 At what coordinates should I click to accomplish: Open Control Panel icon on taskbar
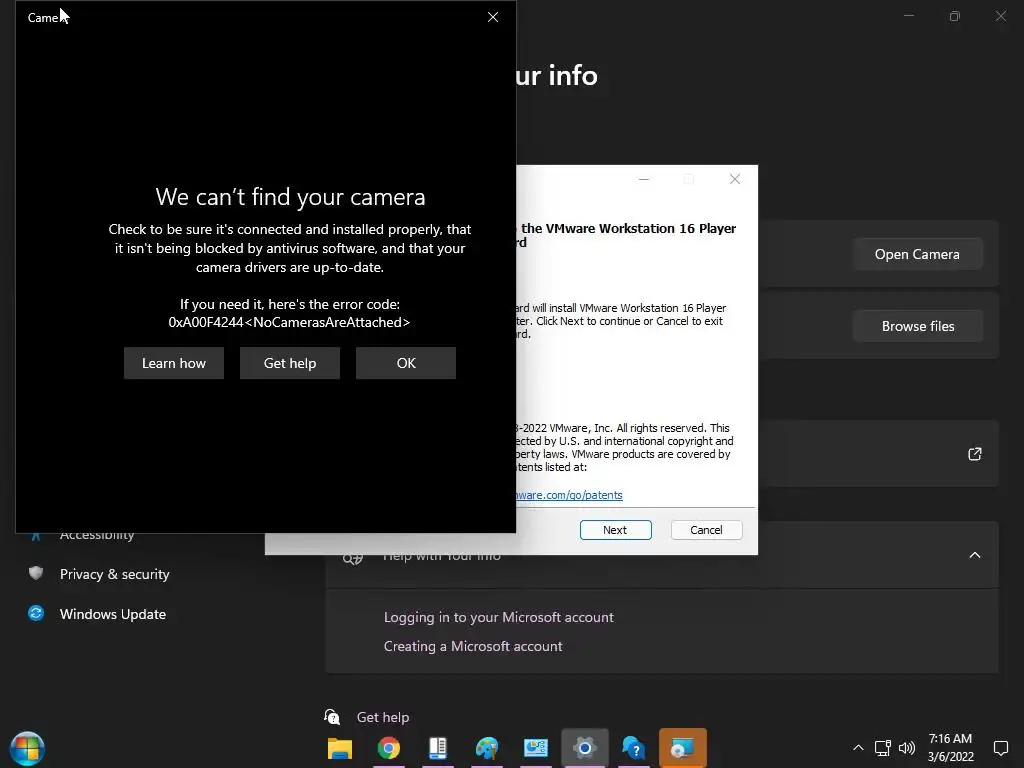pyautogui.click(x=536, y=748)
